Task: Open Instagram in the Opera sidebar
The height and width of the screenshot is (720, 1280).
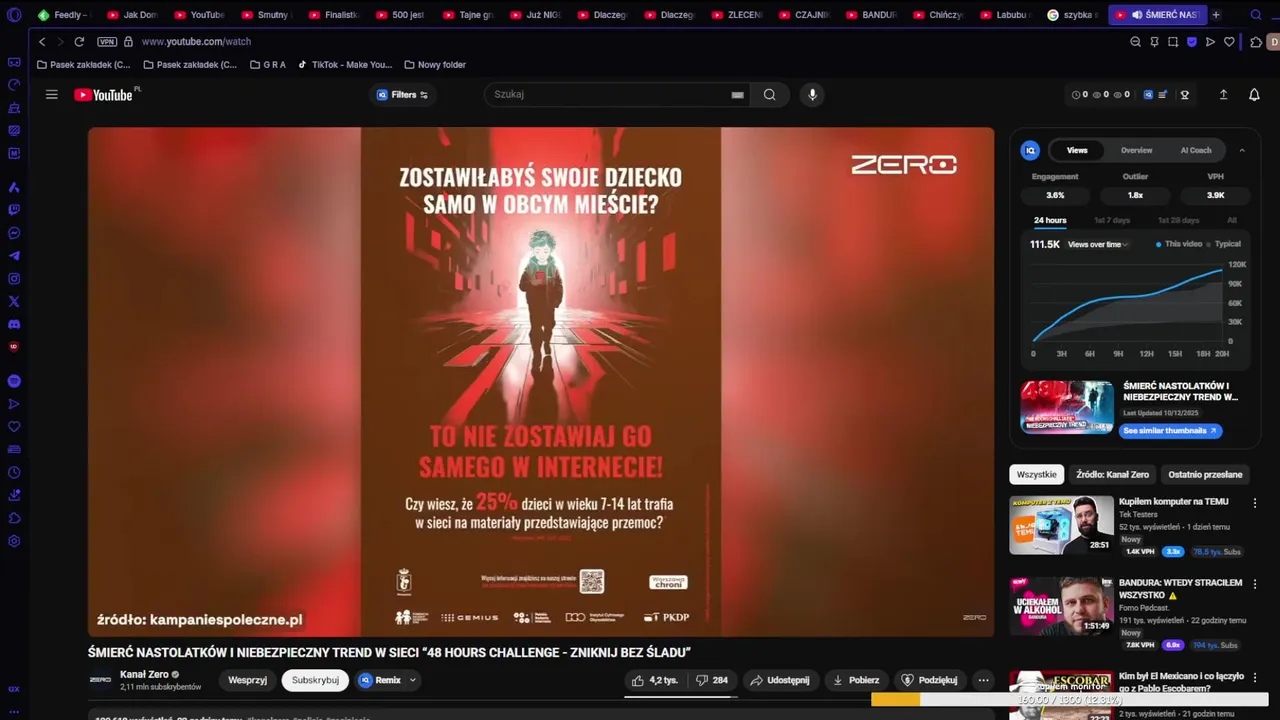Action: [14, 279]
